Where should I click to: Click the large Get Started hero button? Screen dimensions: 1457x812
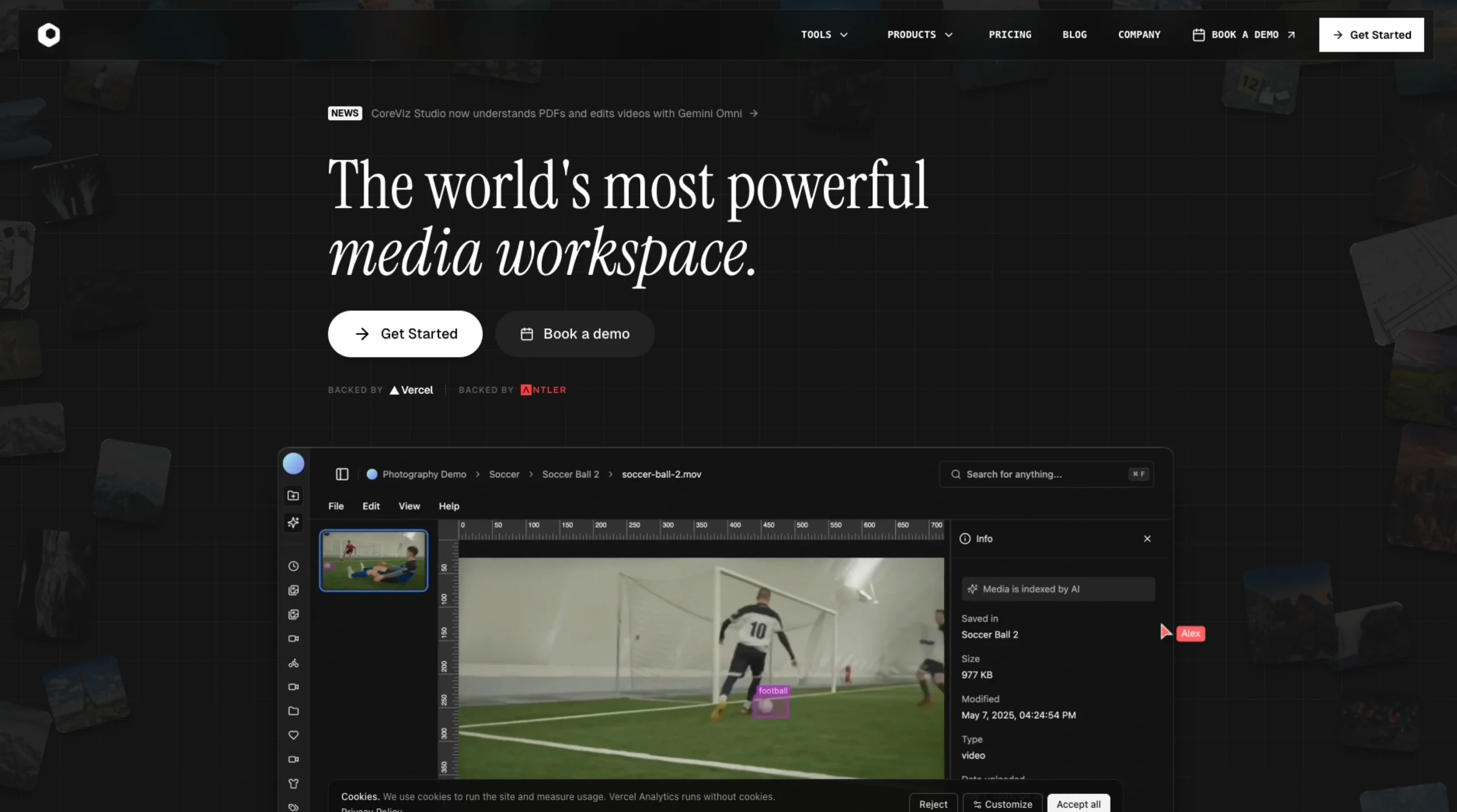[405, 334]
